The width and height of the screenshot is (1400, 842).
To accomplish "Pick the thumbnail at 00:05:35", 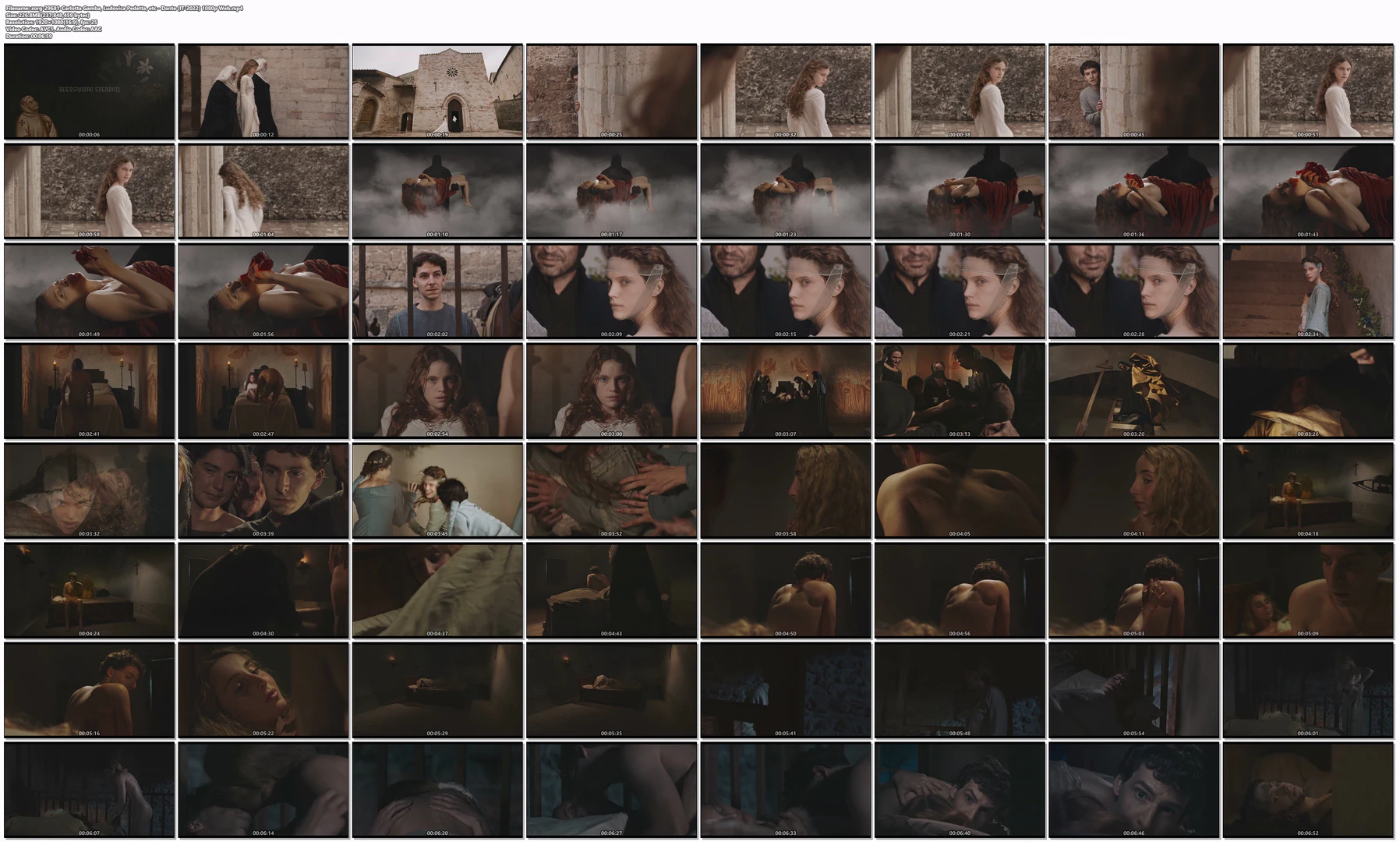I will (x=612, y=690).
